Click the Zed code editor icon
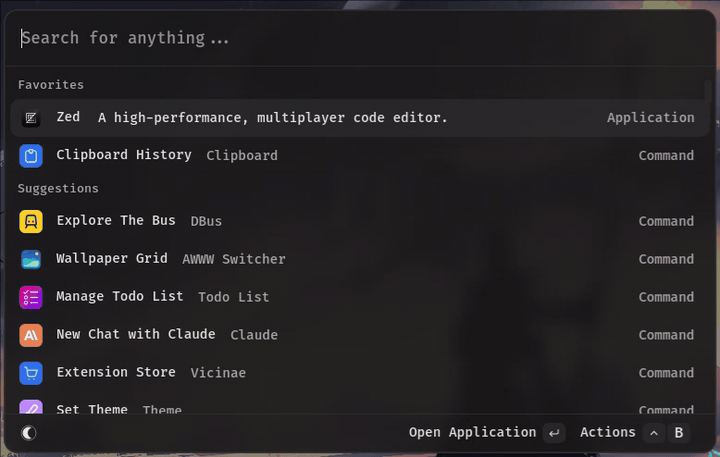Screen dimensions: 720x457 31,118
